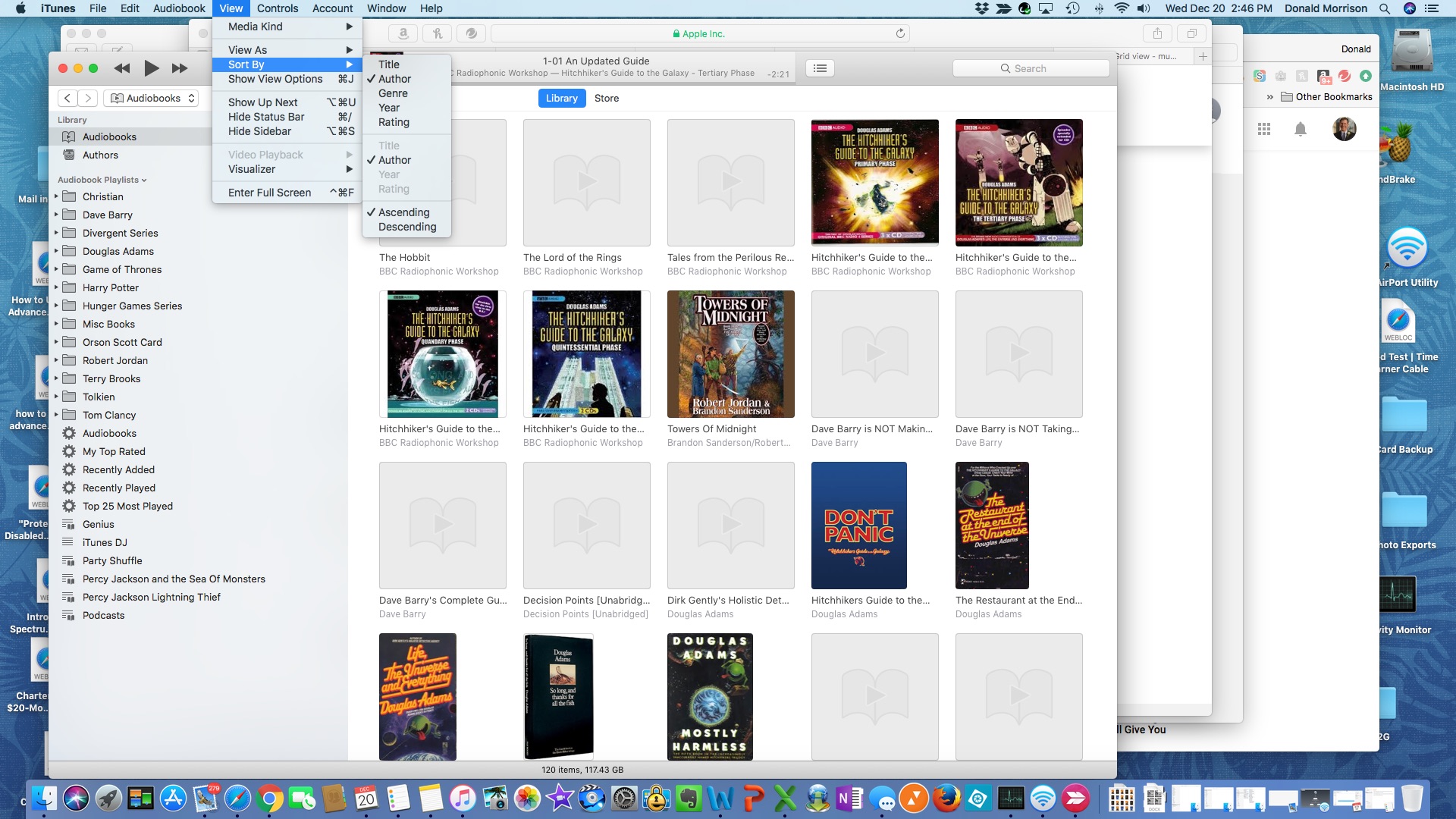This screenshot has height=819, width=1456.
Task: Click the back navigation chevron
Action: [67, 98]
